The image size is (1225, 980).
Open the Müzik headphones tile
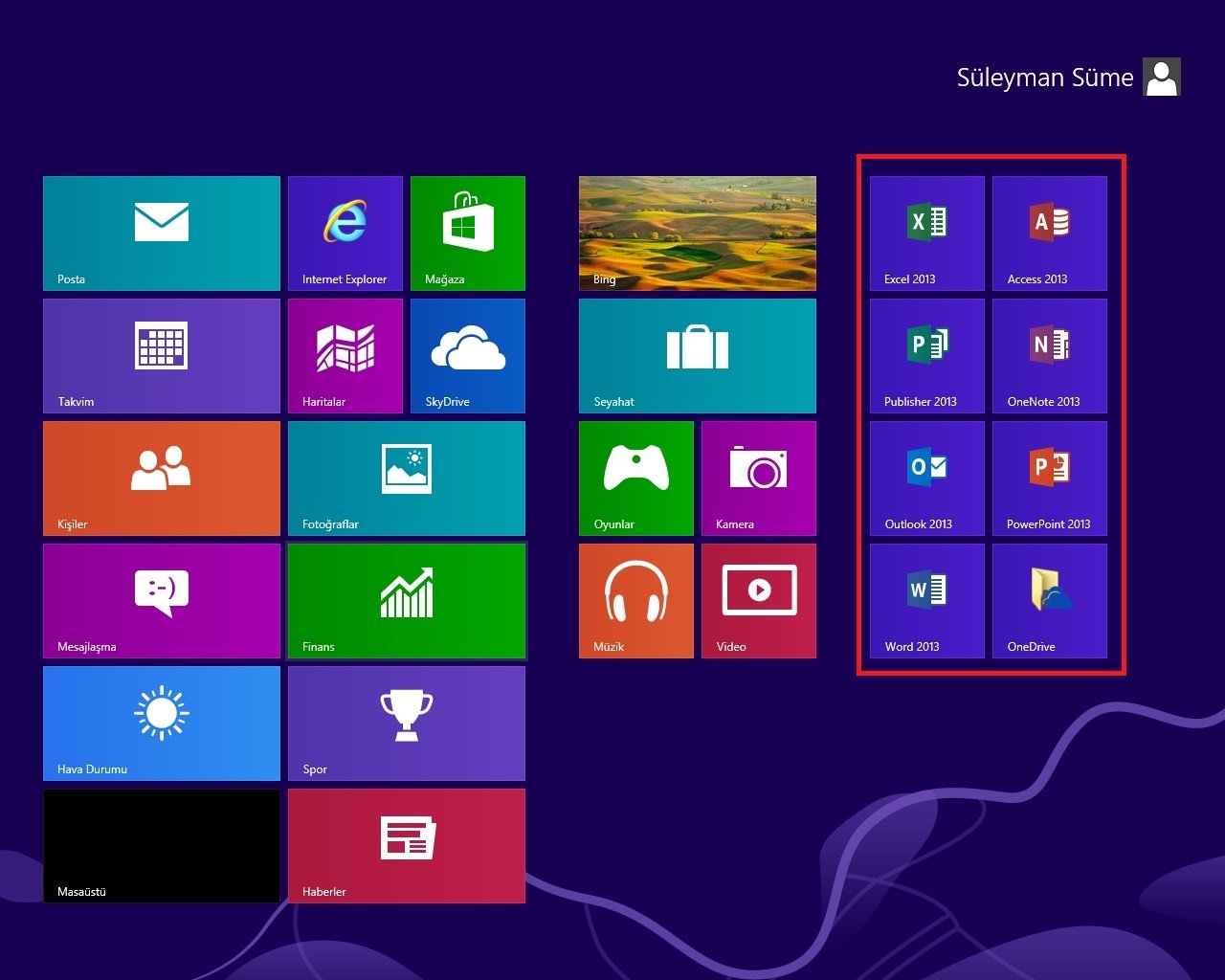click(635, 600)
